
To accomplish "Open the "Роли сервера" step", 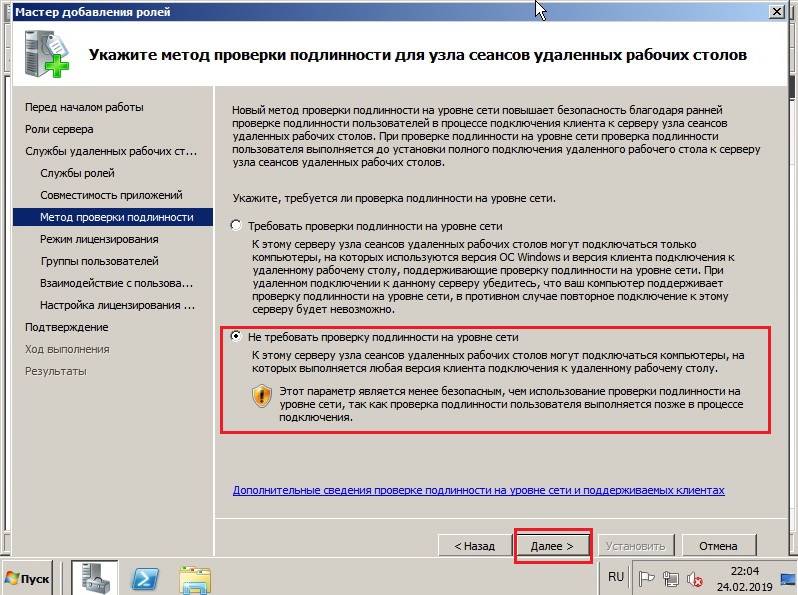I will coord(59,129).
